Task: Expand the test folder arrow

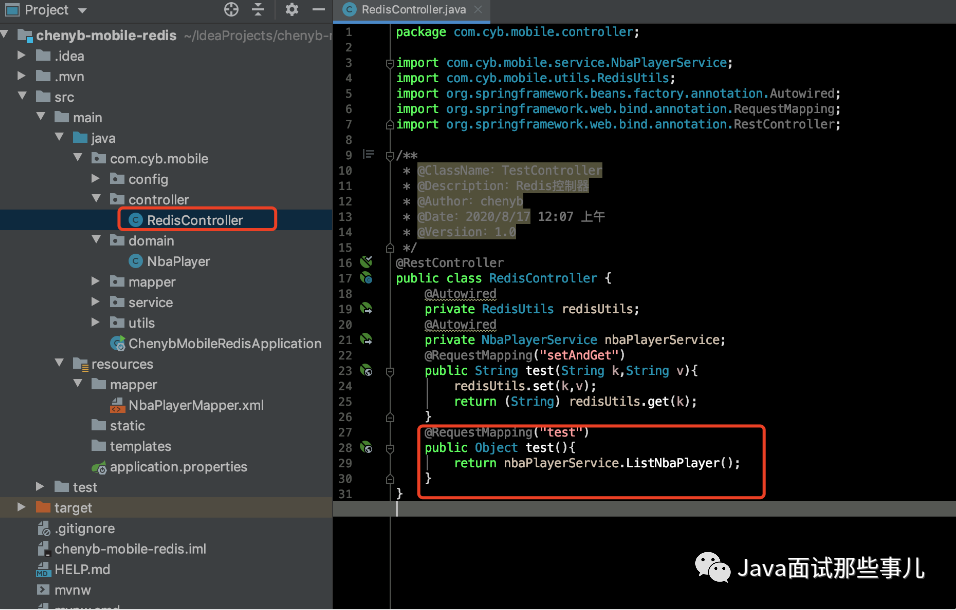Action: click(x=40, y=487)
